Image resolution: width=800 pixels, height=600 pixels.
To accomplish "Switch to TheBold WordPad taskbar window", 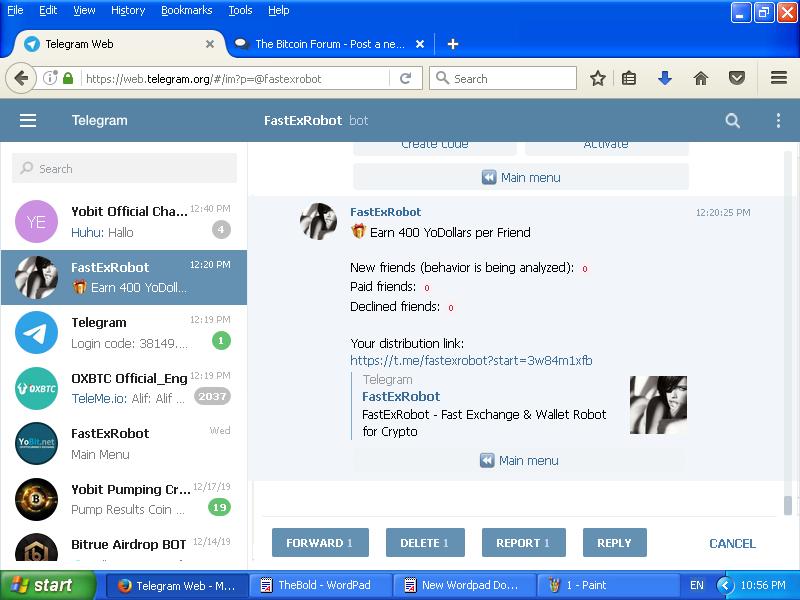I will (x=321, y=586).
